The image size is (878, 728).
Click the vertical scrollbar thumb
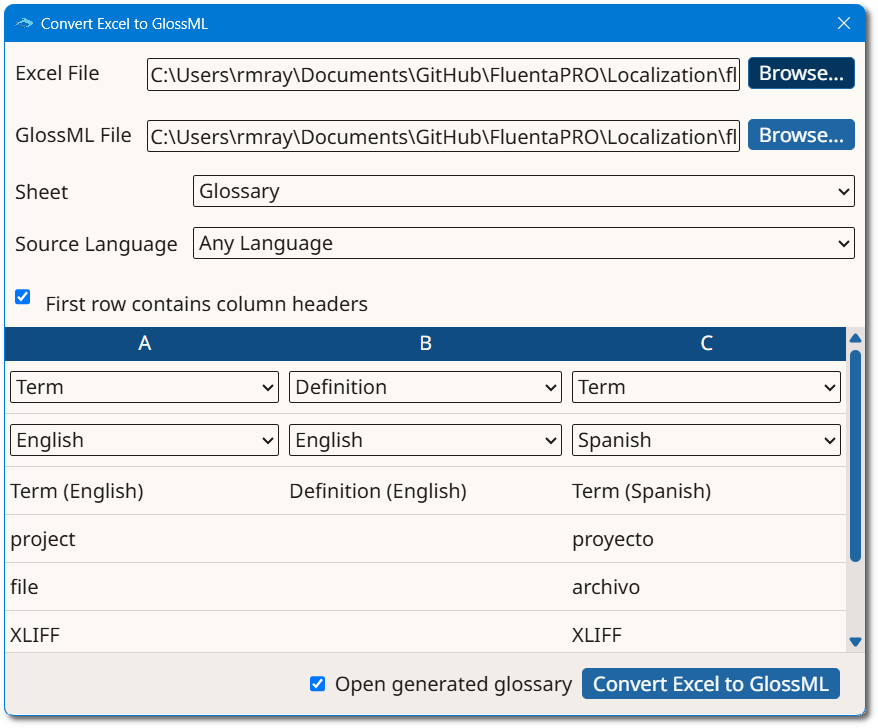pos(855,455)
